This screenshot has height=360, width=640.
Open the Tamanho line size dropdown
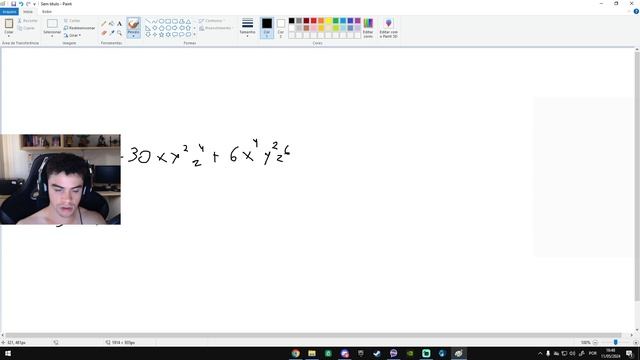pos(247,28)
